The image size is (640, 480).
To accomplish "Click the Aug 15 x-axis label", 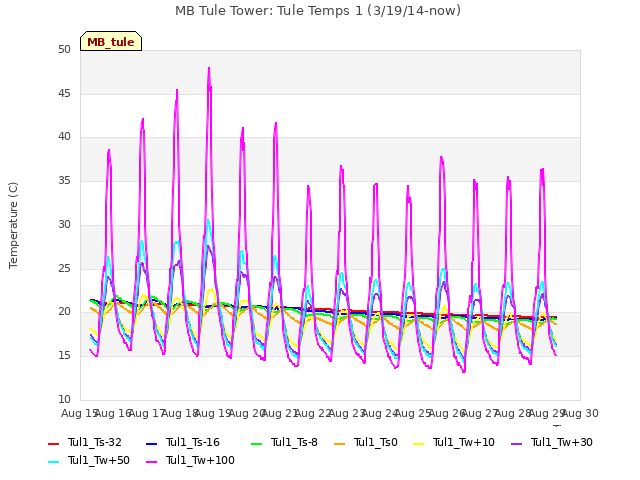I will point(79,413).
